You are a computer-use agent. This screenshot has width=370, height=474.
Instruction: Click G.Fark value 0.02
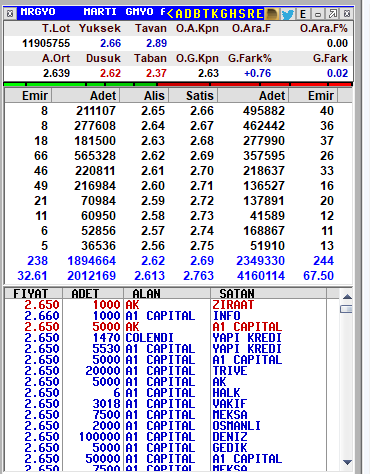click(x=337, y=73)
